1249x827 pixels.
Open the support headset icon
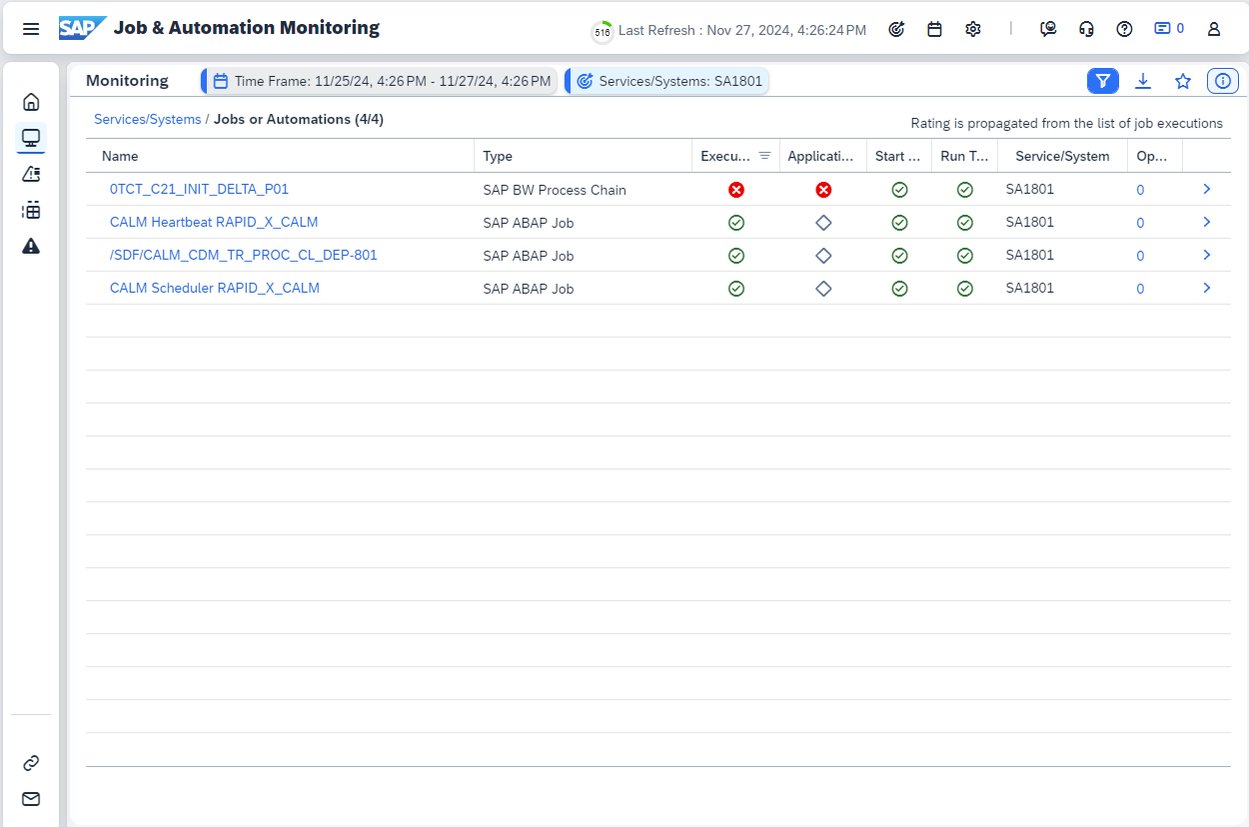1086,29
